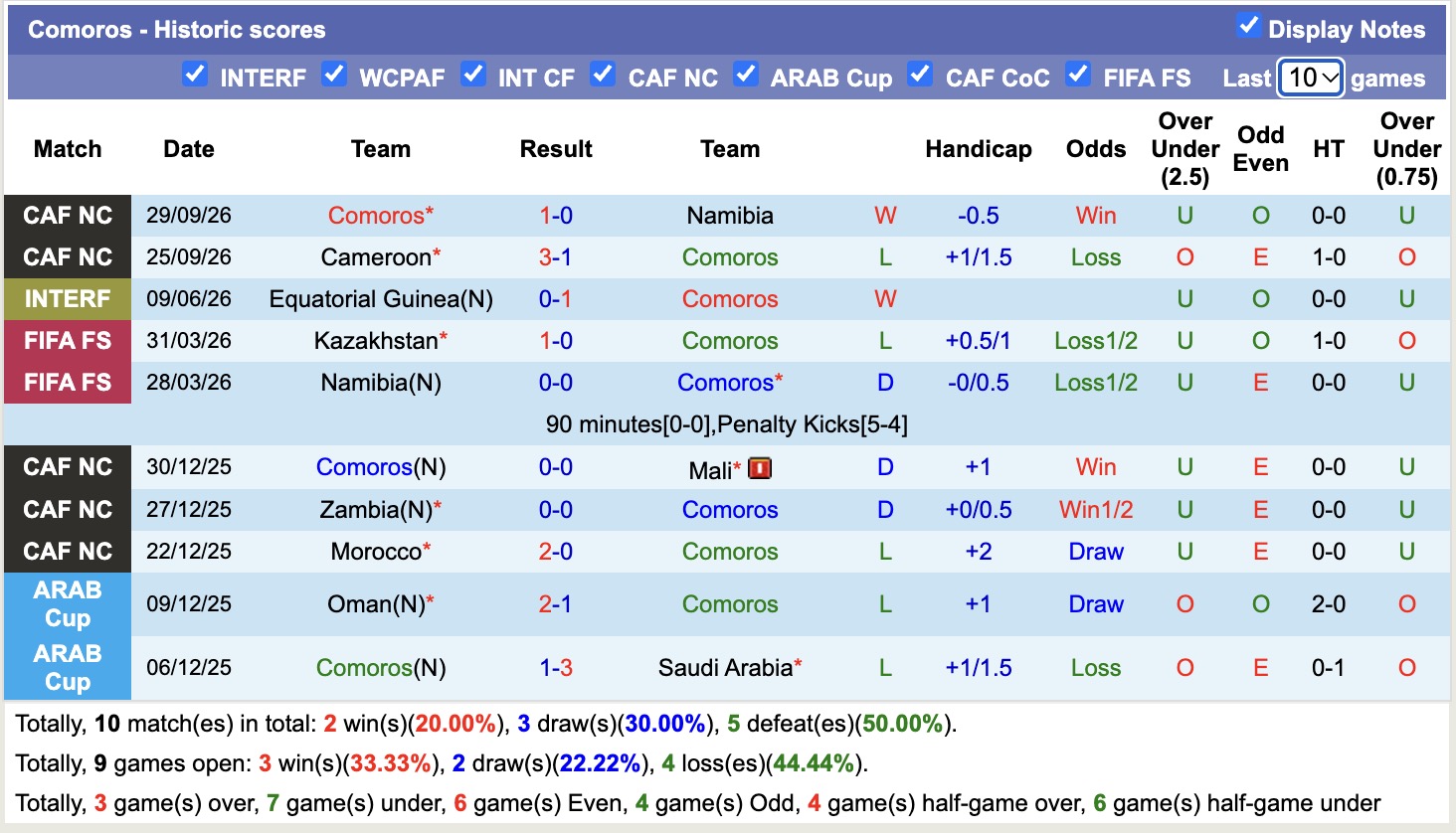Screen dimensions: 1456x833
Task: Disable the CAF NC filter checkbox
Action: tap(603, 75)
